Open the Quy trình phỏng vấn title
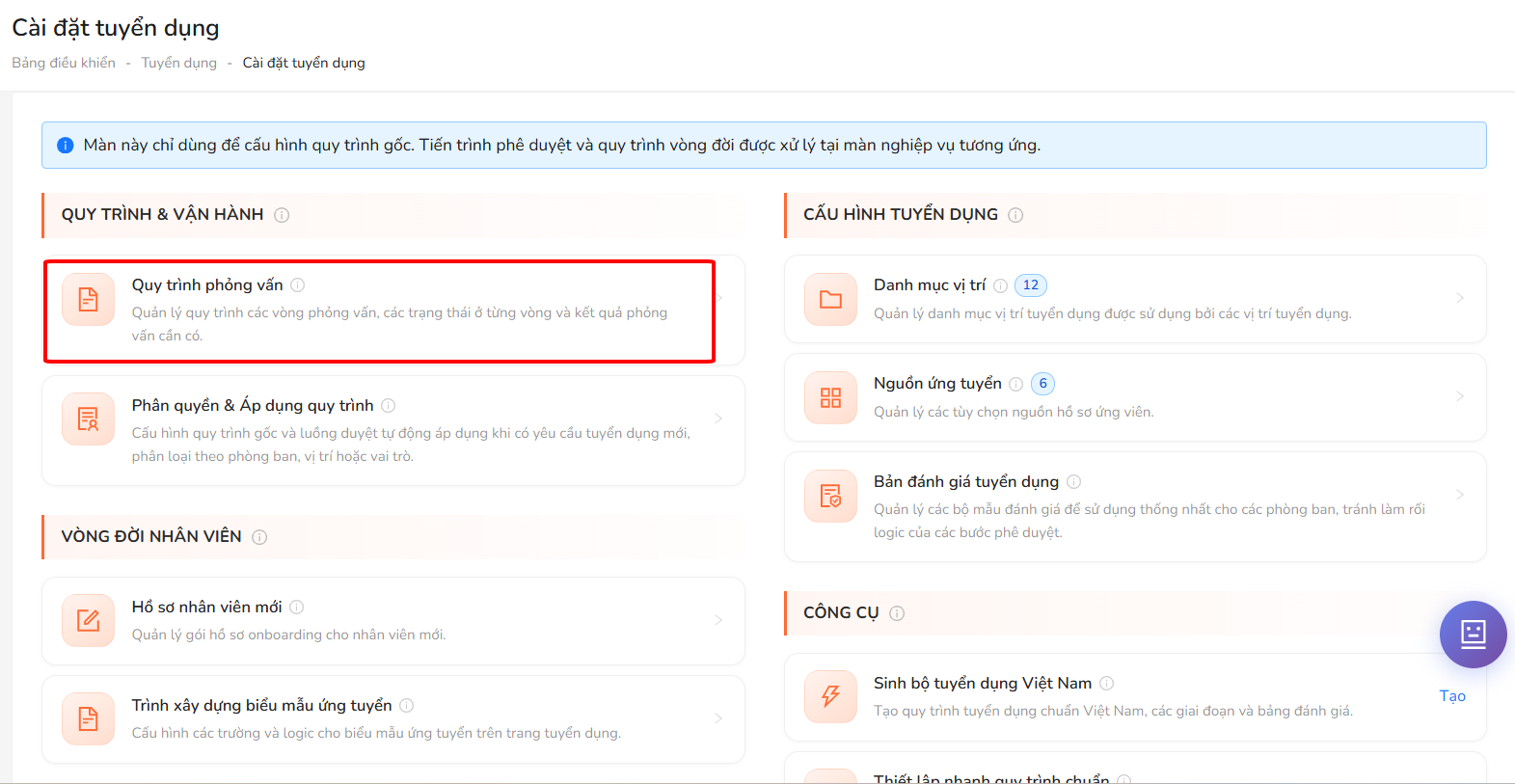Image resolution: width=1515 pixels, height=784 pixels. pyautogui.click(x=207, y=285)
